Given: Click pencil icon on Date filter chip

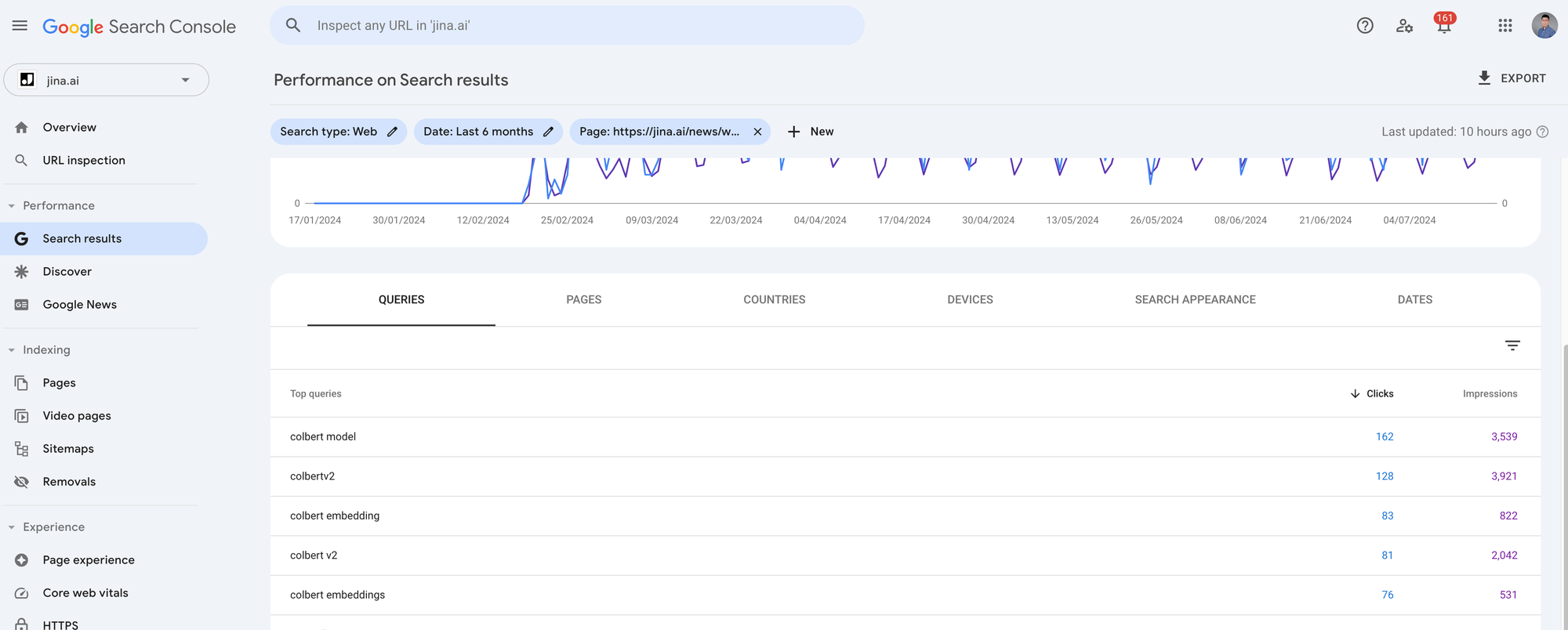Looking at the screenshot, I should point(548,132).
